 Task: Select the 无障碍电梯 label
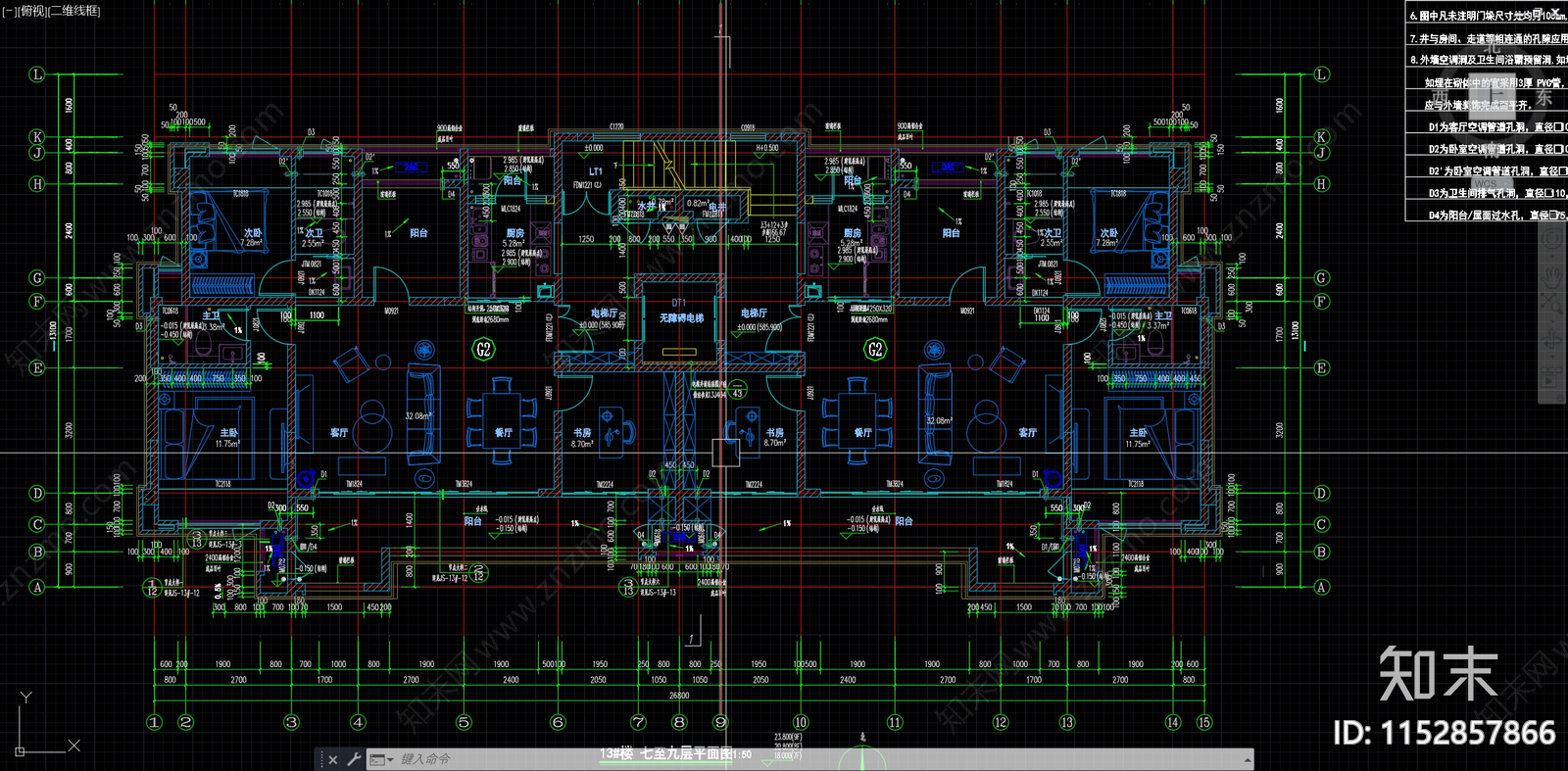[x=681, y=318]
